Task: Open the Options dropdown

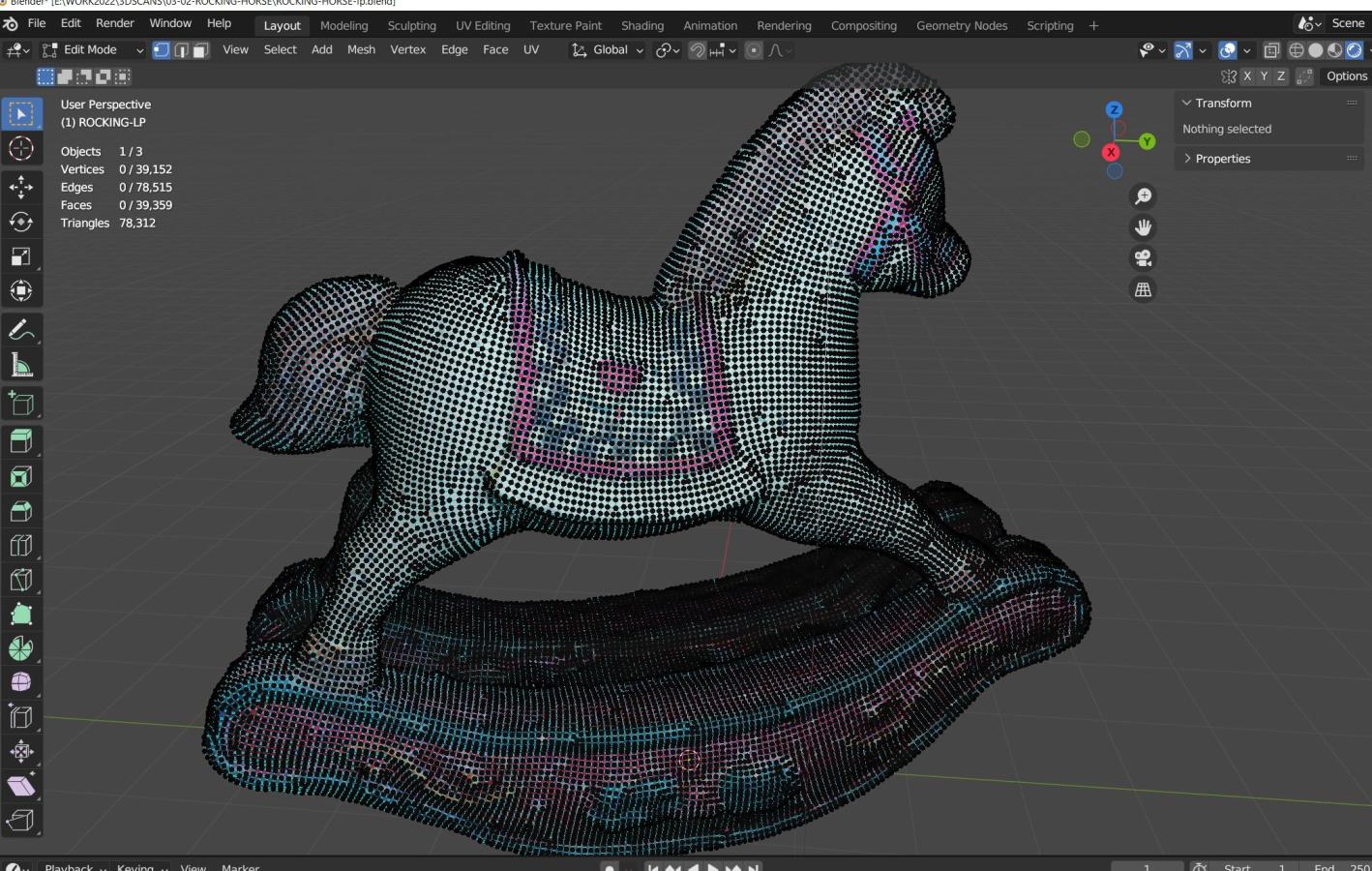Action: (1346, 76)
